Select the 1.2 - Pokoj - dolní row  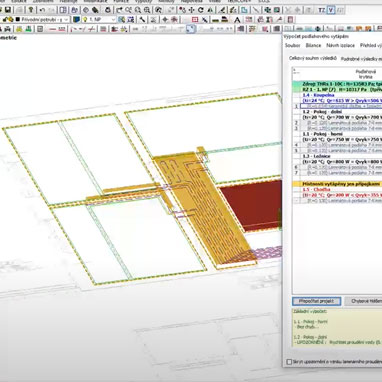point(337,112)
